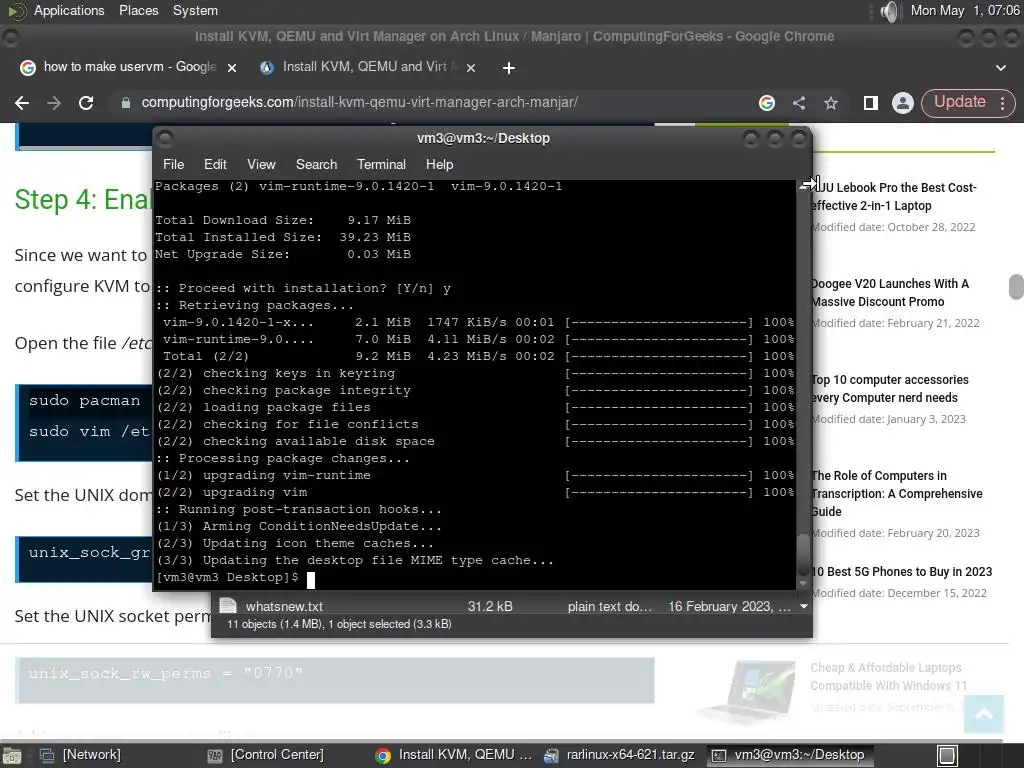This screenshot has height=768, width=1024.
Task: Switch to 'how to make uservm - Google' tab
Action: pyautogui.click(x=129, y=67)
